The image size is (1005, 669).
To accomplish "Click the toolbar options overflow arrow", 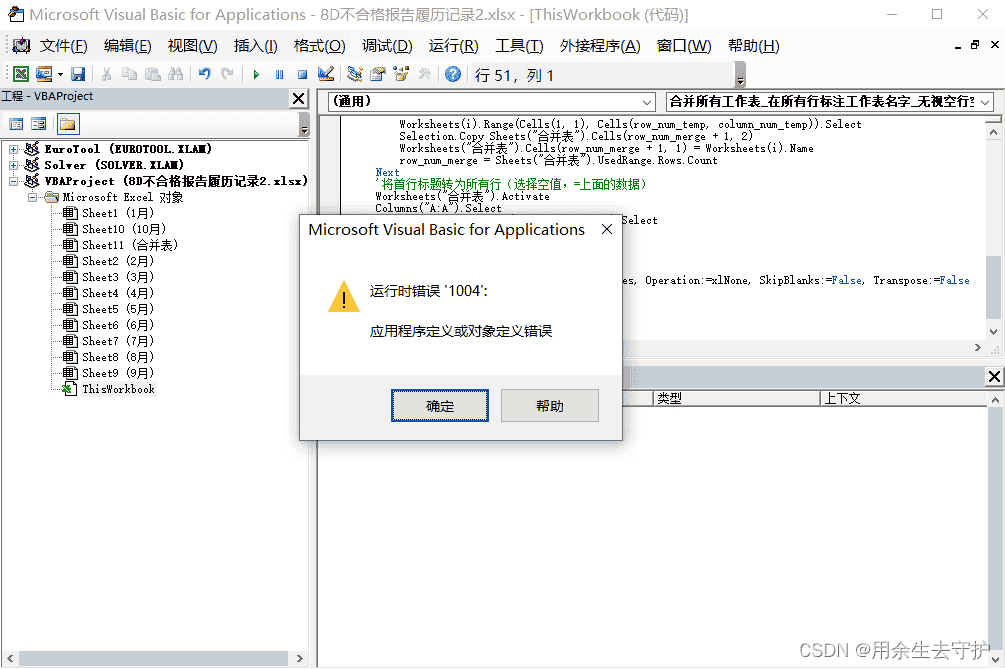I will point(740,74).
